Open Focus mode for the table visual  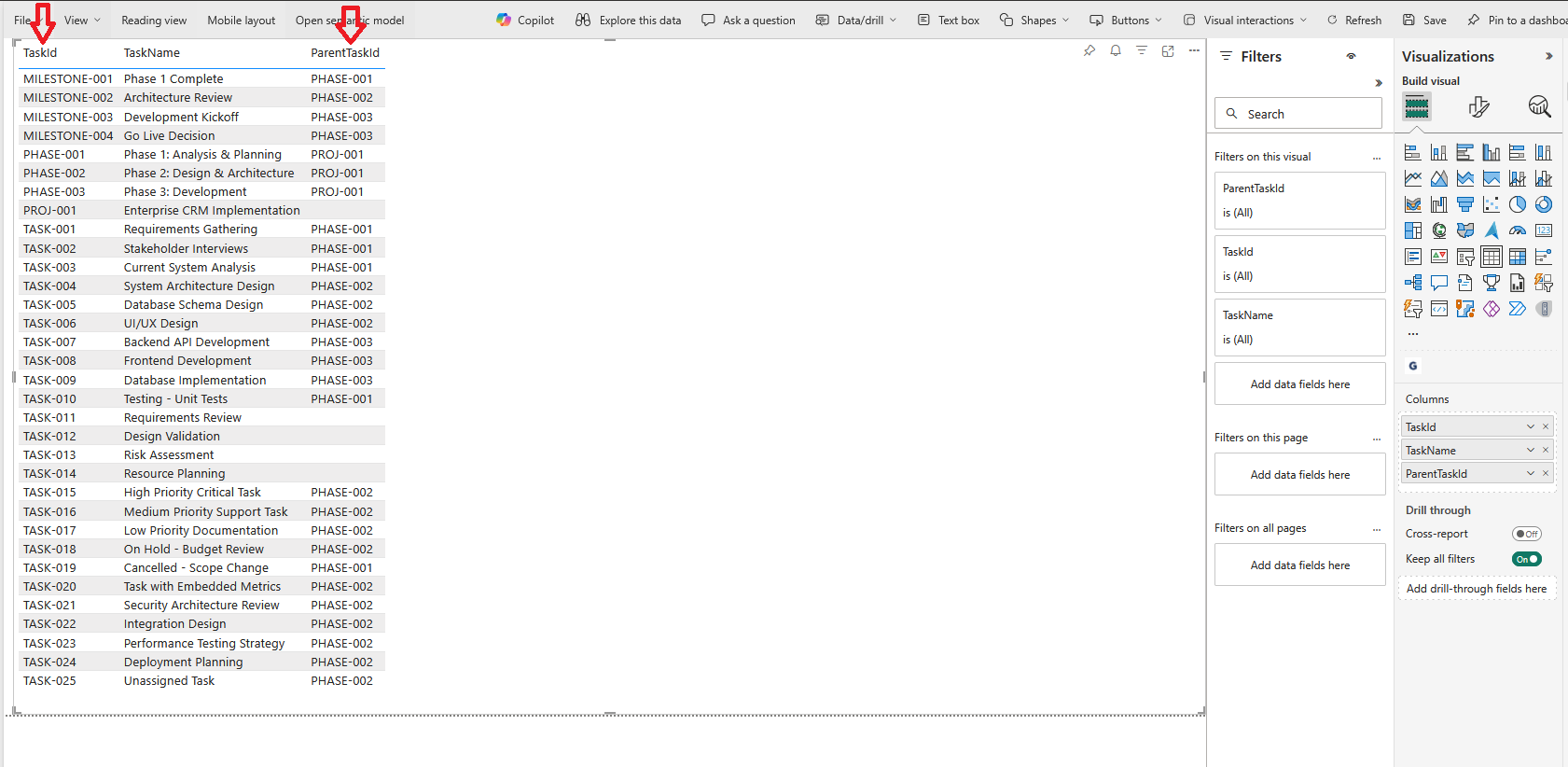(x=1168, y=51)
